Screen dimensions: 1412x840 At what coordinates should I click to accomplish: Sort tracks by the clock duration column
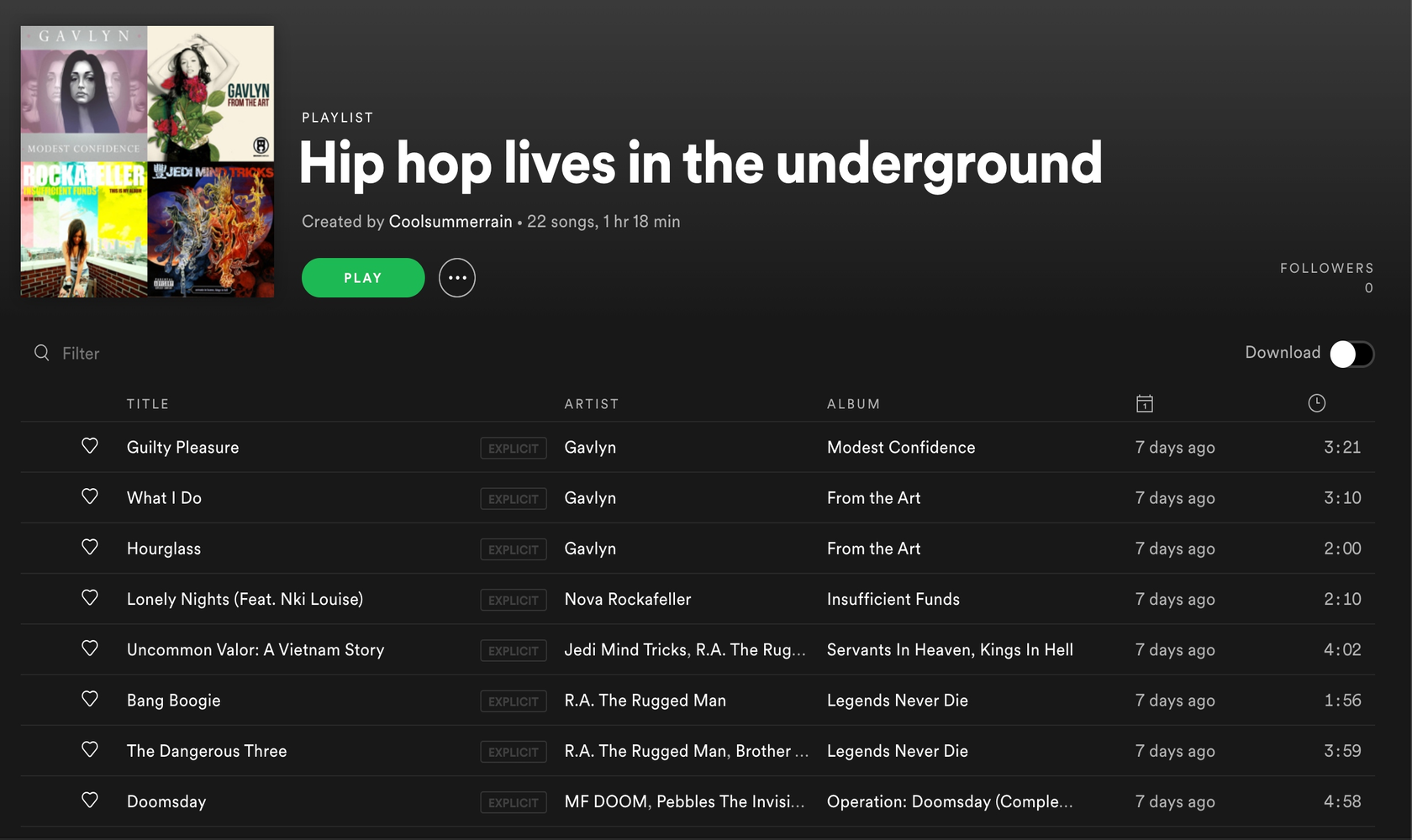pos(1316,404)
